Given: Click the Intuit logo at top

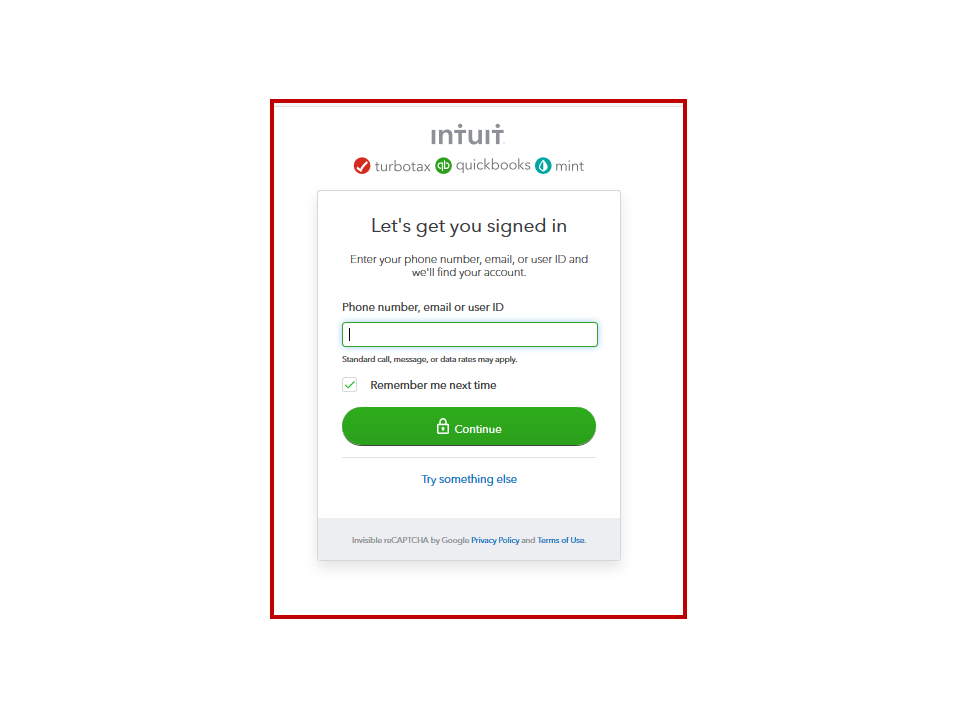Looking at the screenshot, I should (x=467, y=135).
